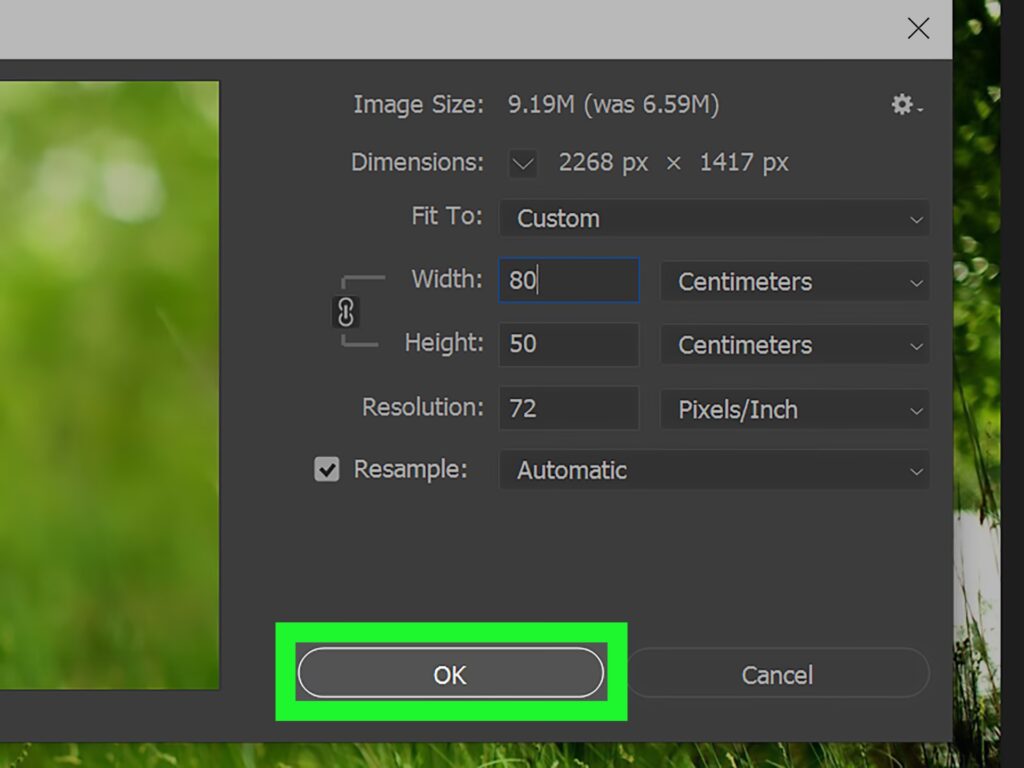Expand the Resample Automatic method dropdown

(x=714, y=471)
